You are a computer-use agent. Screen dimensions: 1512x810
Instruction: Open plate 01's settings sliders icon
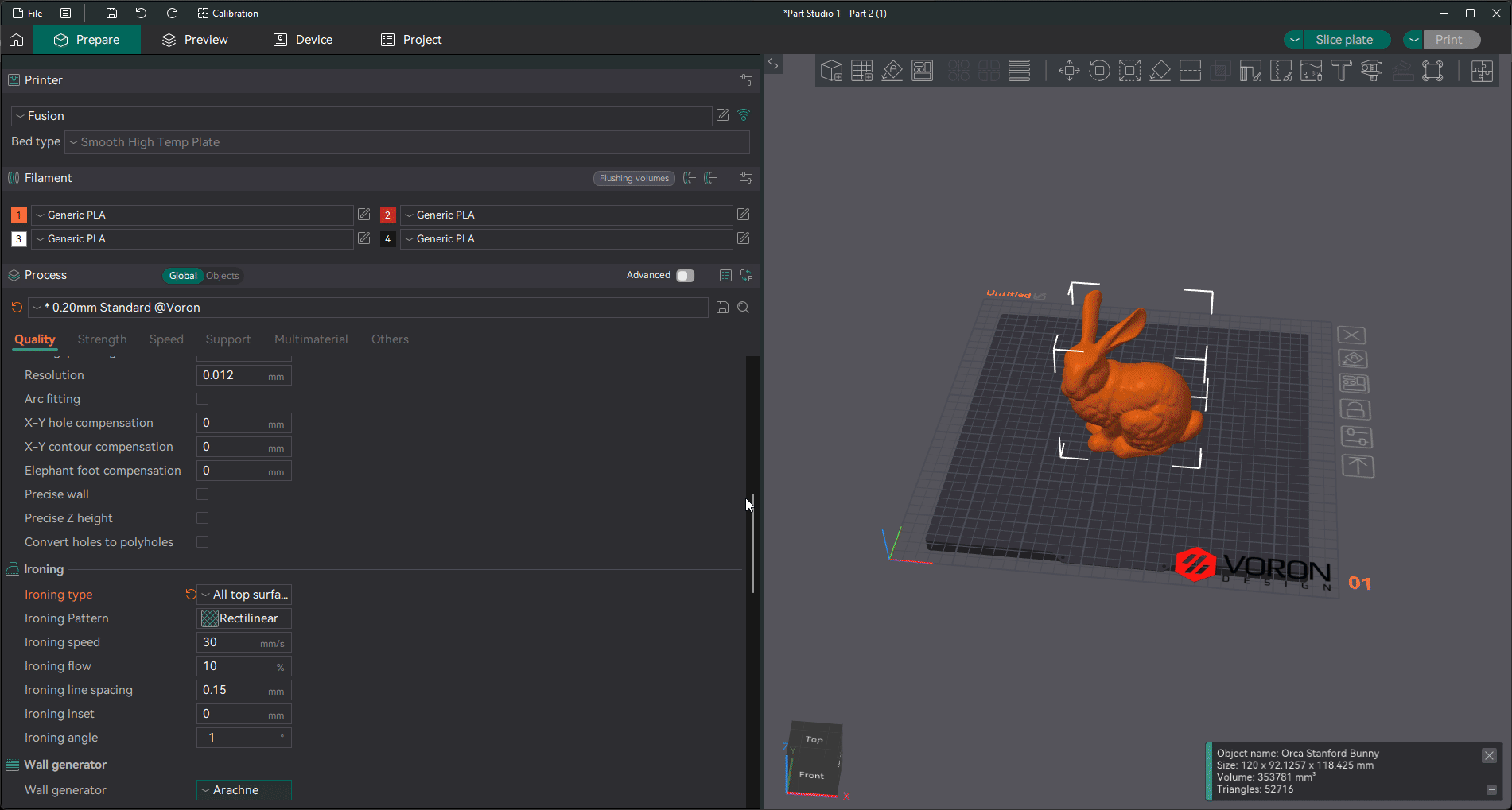pyautogui.click(x=1356, y=437)
